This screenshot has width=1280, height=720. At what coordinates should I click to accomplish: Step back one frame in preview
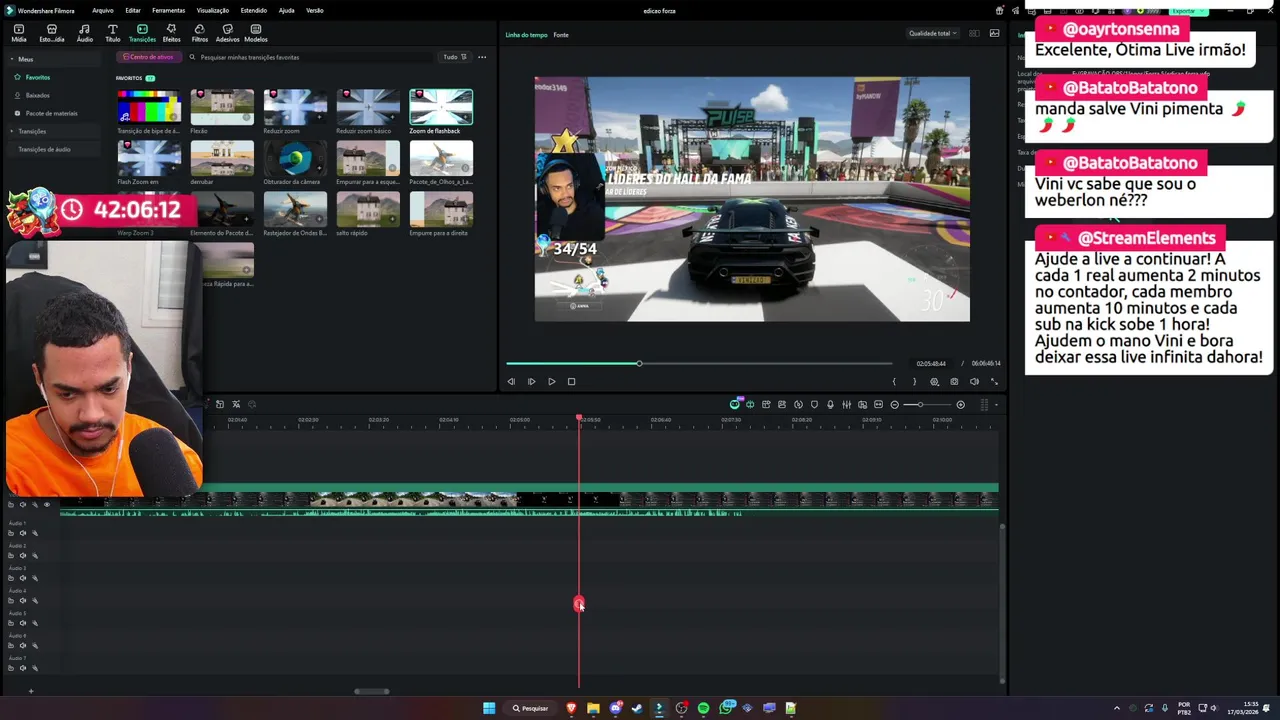tap(511, 381)
